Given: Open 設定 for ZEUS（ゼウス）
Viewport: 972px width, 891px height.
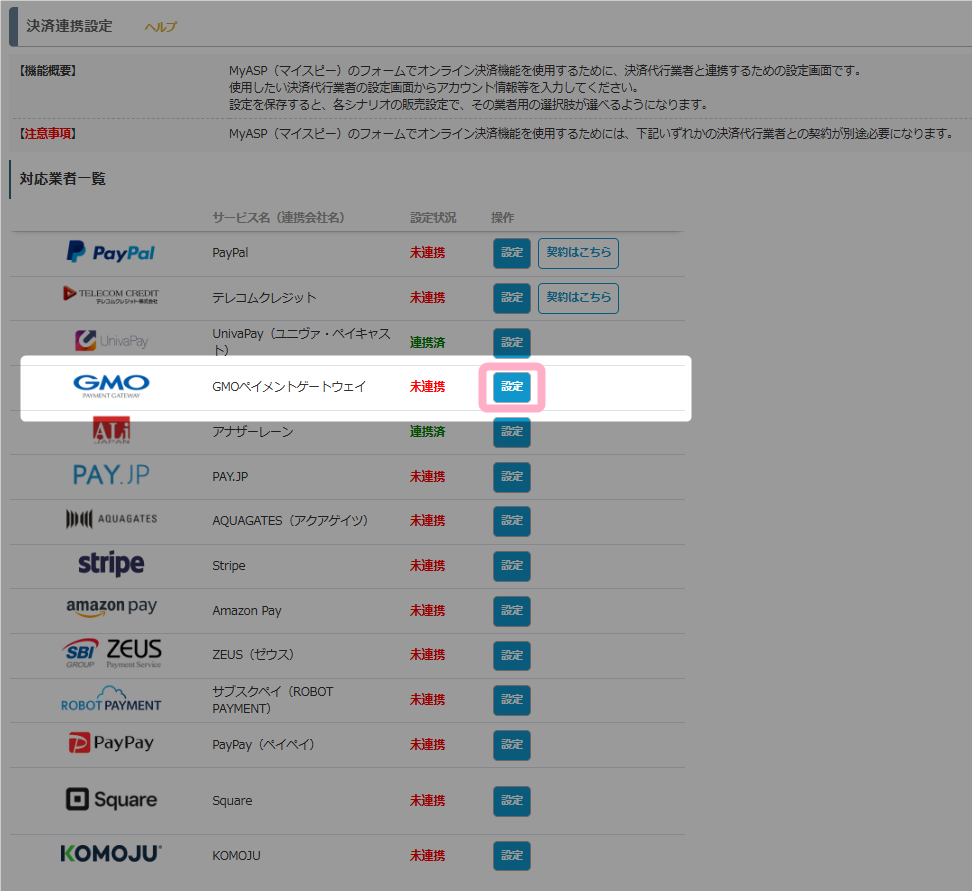Looking at the screenshot, I should coord(512,655).
